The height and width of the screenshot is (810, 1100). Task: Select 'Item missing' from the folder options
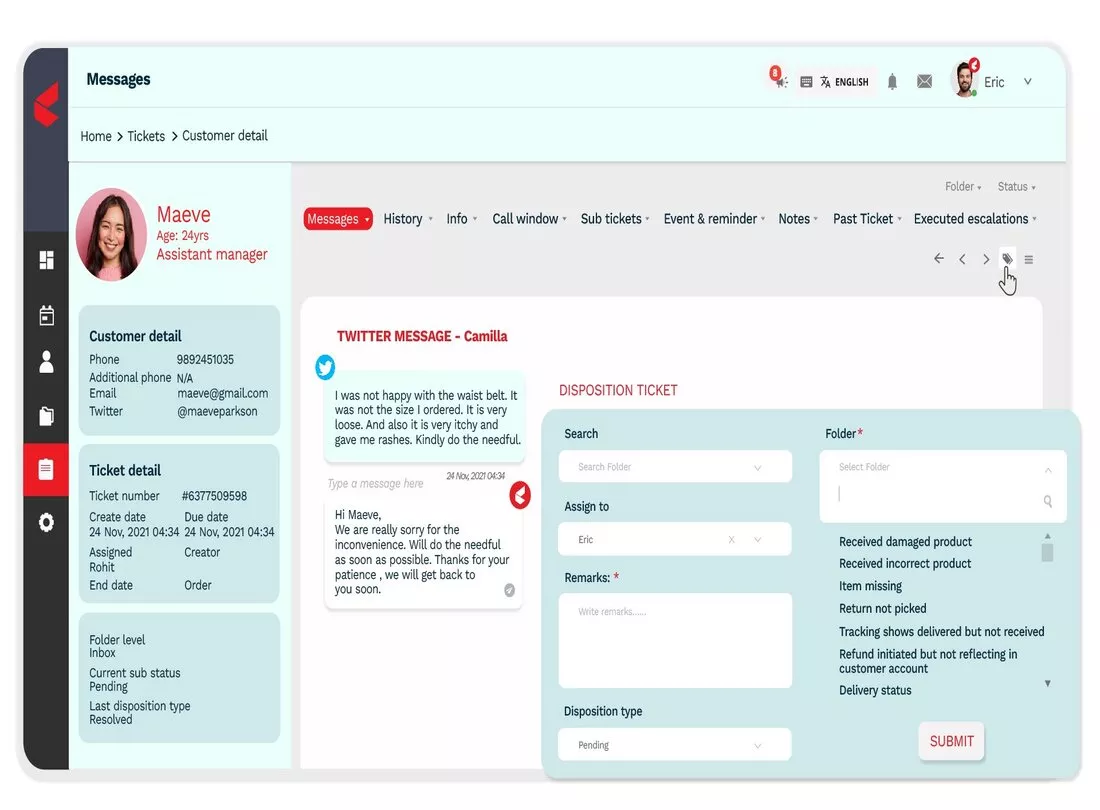click(x=870, y=586)
